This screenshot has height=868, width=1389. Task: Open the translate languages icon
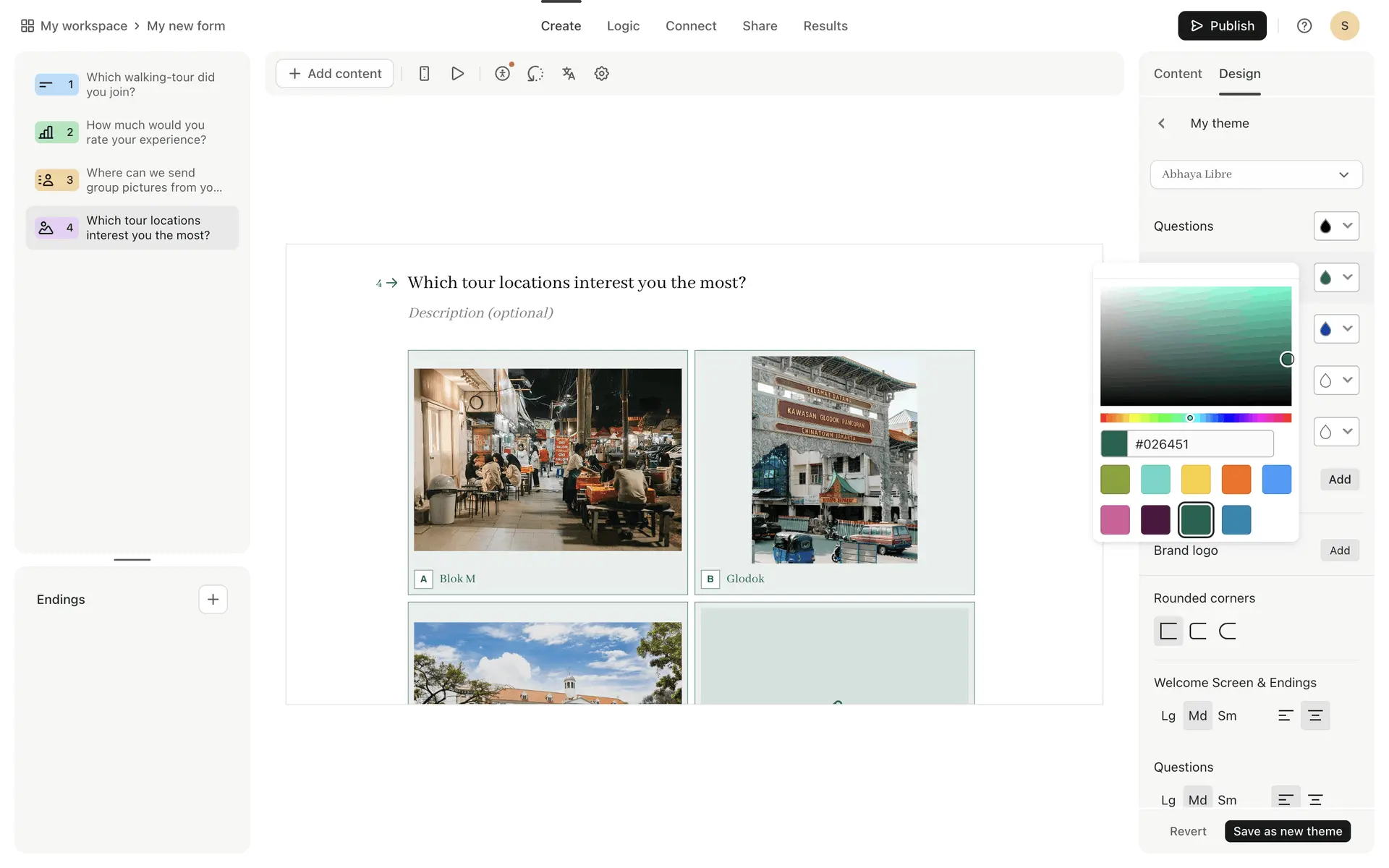click(x=569, y=74)
